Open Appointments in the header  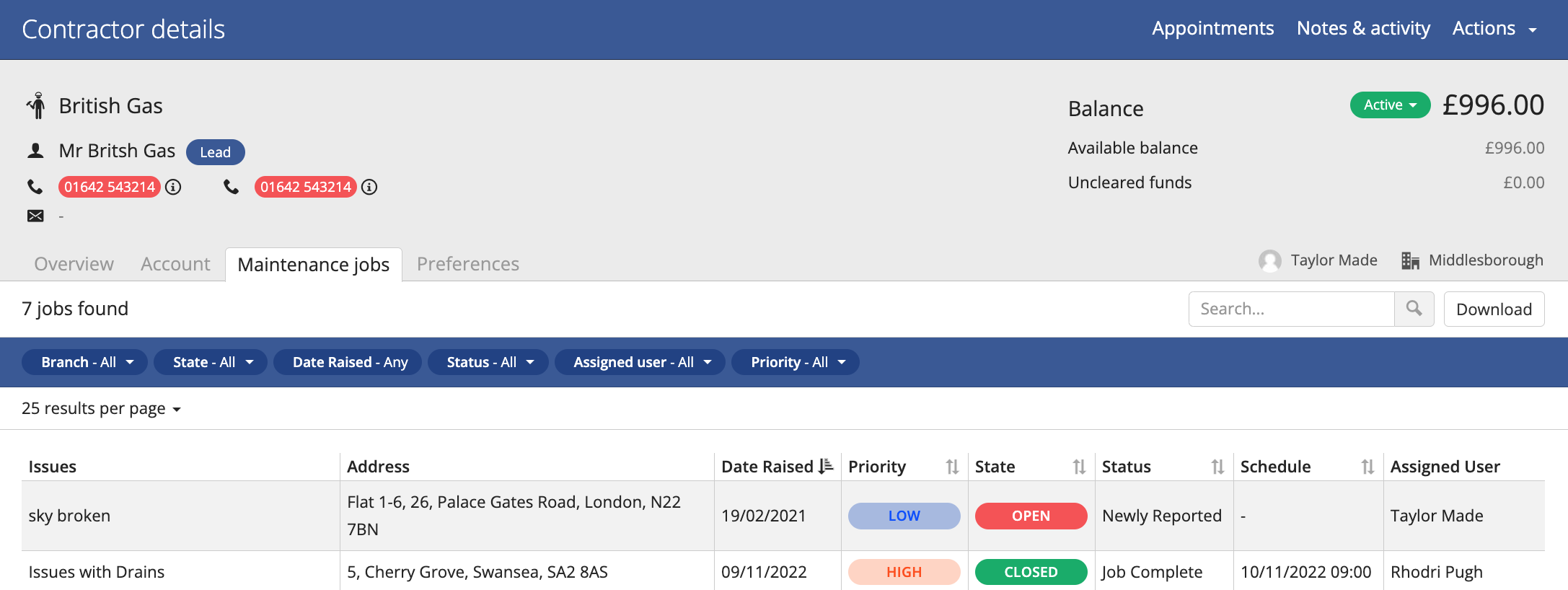pos(1213,28)
